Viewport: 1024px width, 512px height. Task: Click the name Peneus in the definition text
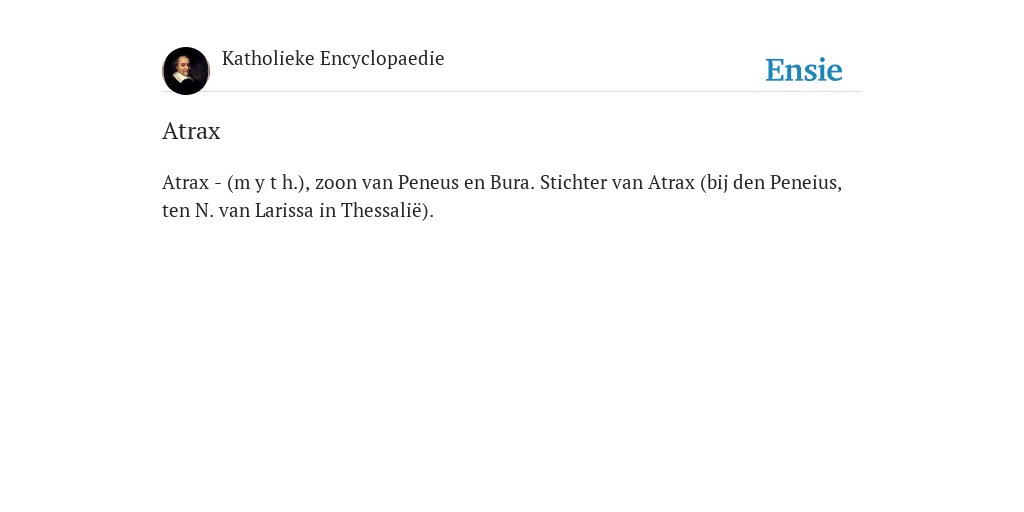pyautogui.click(x=428, y=183)
